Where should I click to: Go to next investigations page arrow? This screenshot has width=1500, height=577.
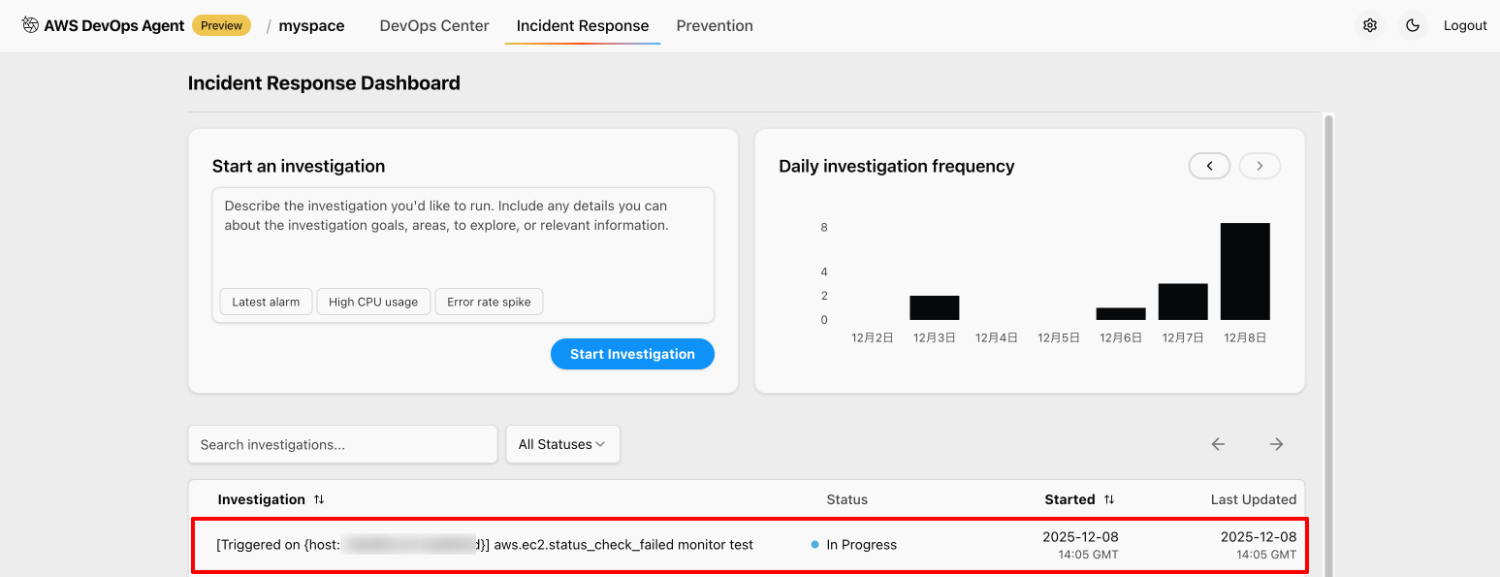[x=1276, y=445]
